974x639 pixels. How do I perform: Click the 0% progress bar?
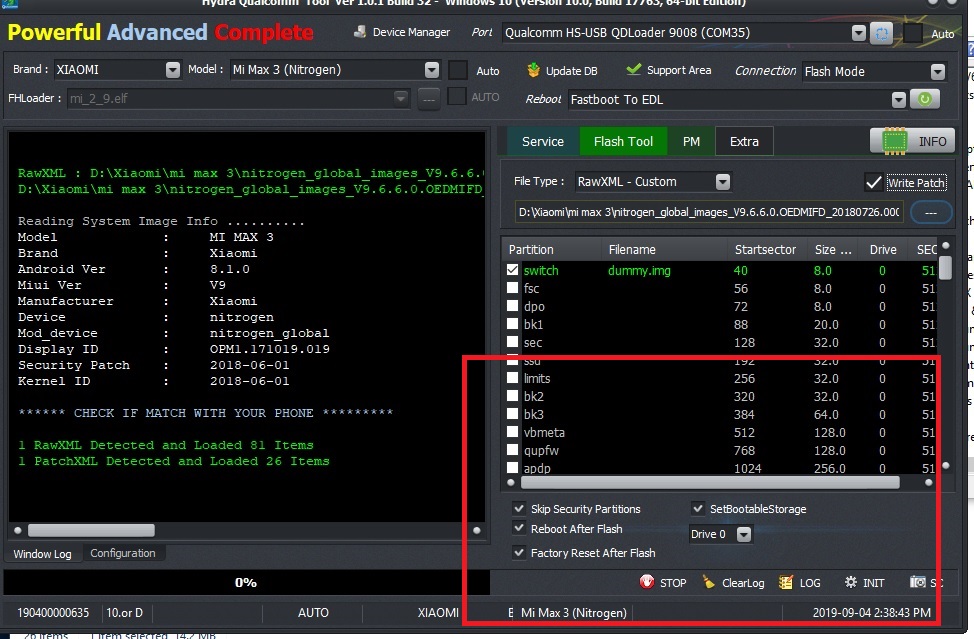[x=246, y=582]
